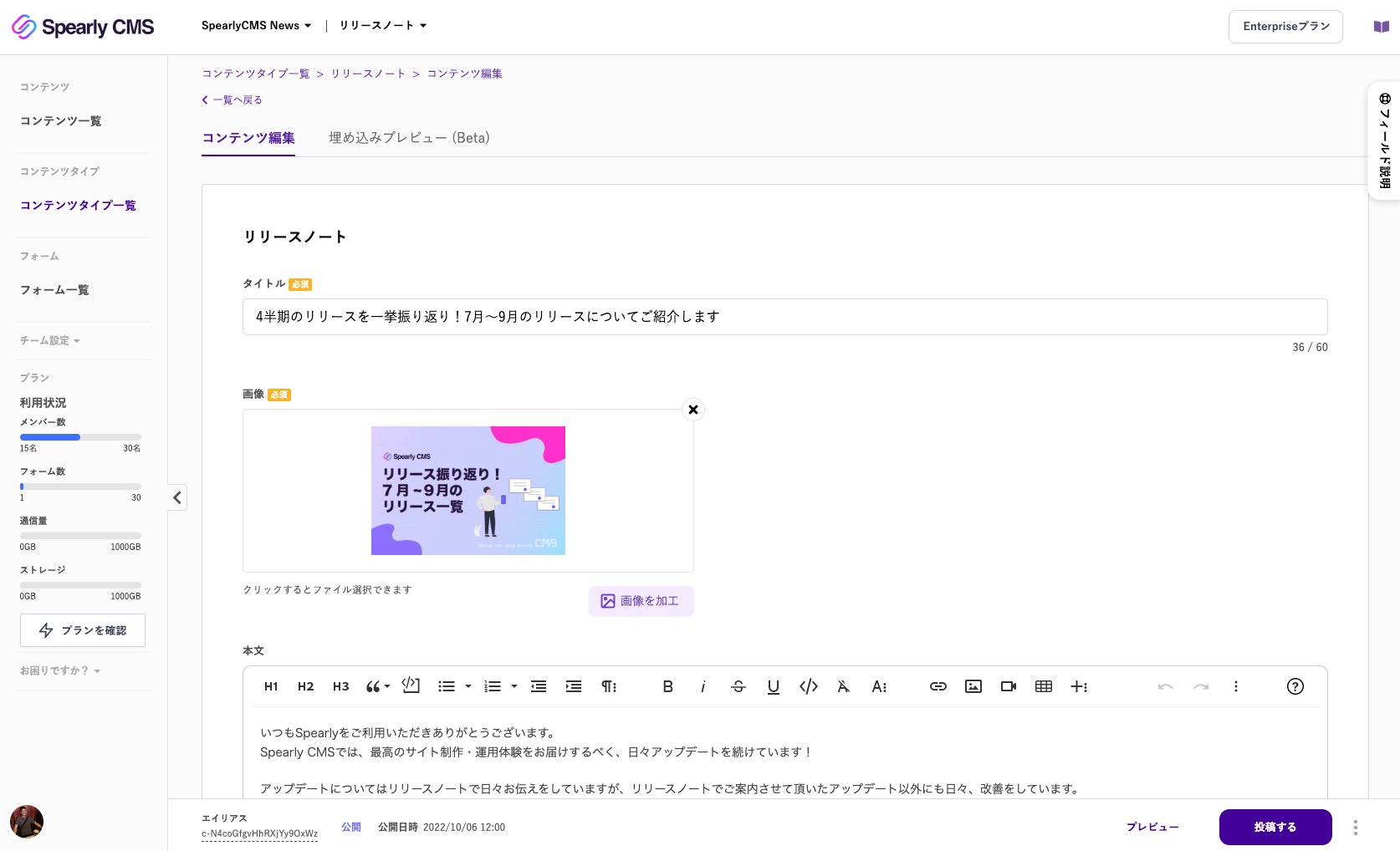
Task: Click the プレビュー link in footer
Action: click(x=1152, y=827)
